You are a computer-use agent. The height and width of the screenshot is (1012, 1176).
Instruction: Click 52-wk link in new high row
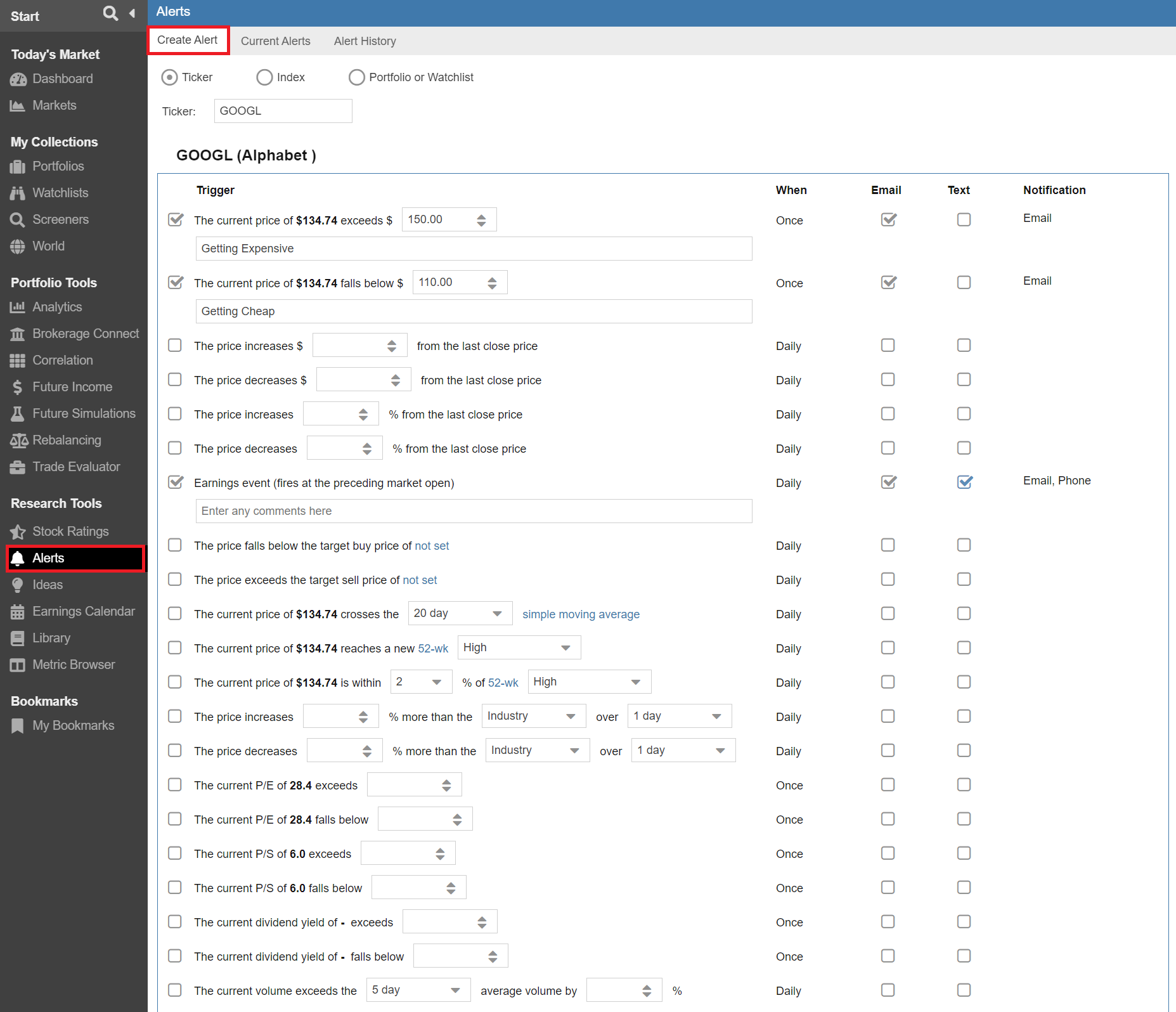point(433,649)
